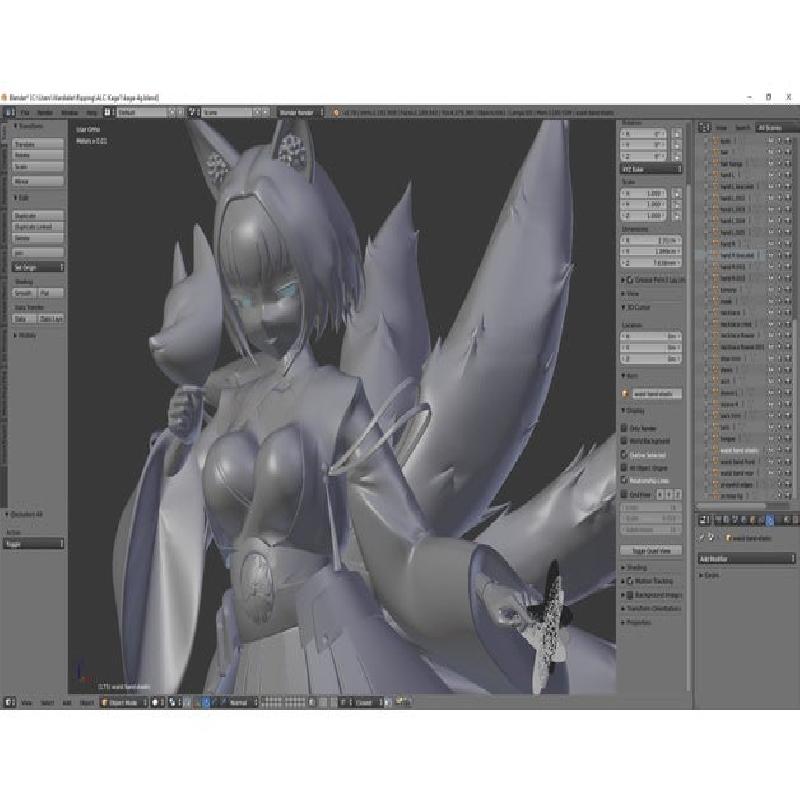Lock the Rotation Y value
Image resolution: width=800 pixels, height=800 pixels.
pos(677,145)
